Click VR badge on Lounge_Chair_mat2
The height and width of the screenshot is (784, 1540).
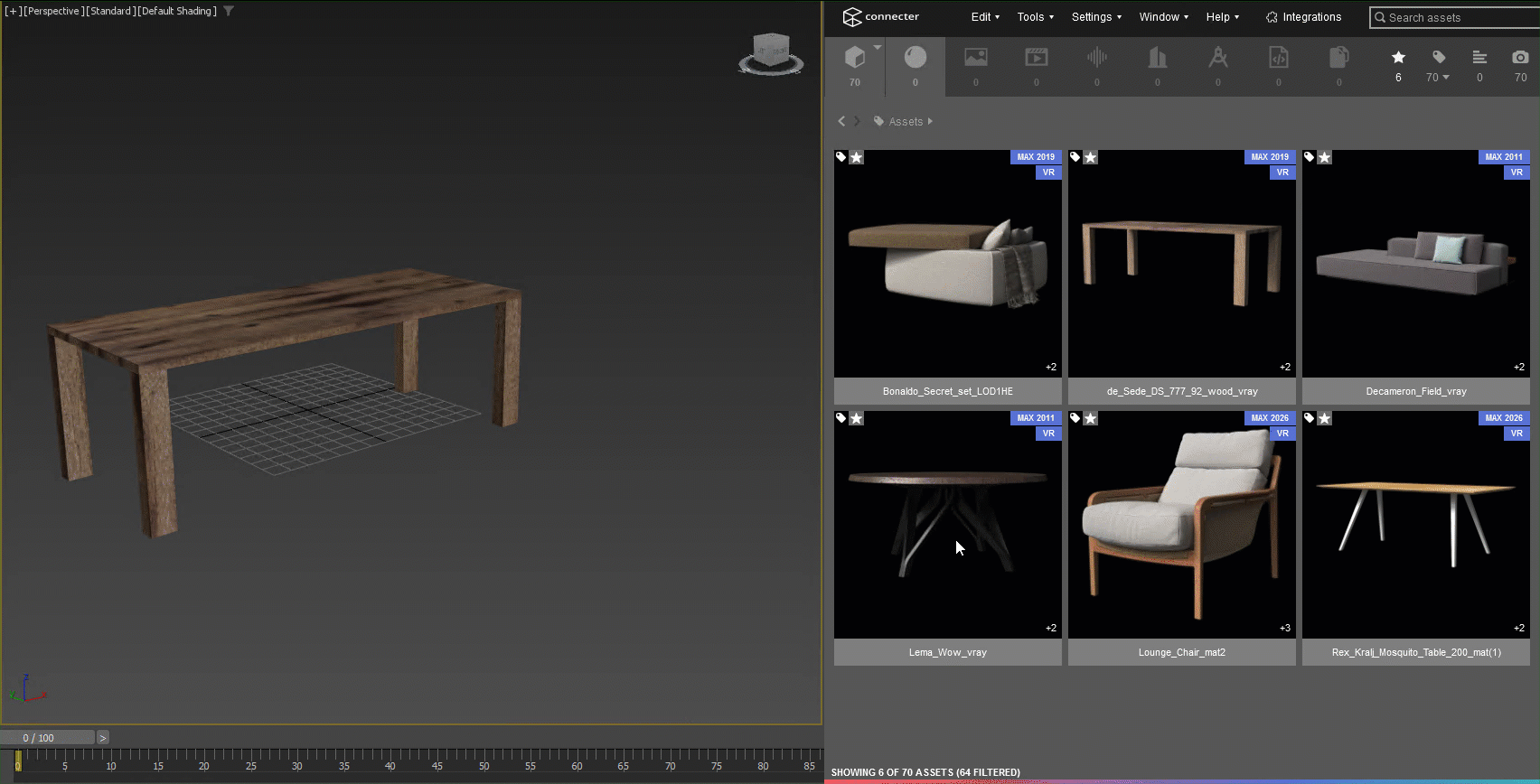click(x=1282, y=434)
